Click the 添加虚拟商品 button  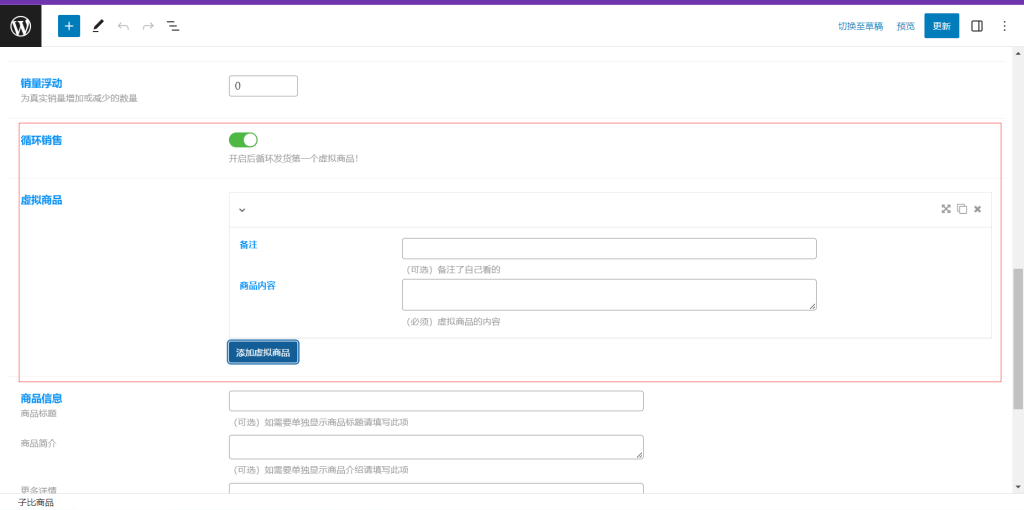tap(263, 352)
